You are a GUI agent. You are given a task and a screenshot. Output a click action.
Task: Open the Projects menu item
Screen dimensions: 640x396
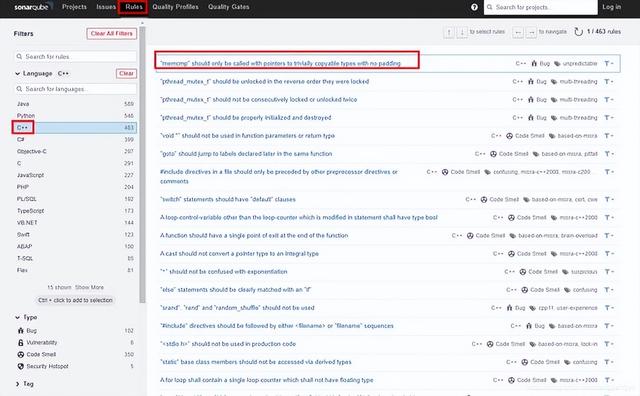point(74,7)
